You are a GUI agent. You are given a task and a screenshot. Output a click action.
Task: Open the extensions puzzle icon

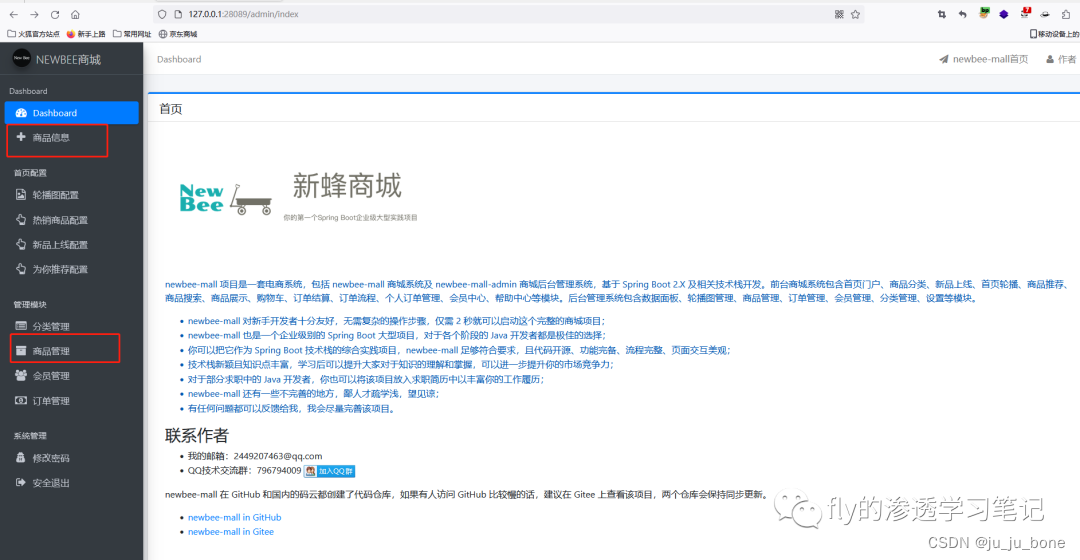coord(1066,14)
